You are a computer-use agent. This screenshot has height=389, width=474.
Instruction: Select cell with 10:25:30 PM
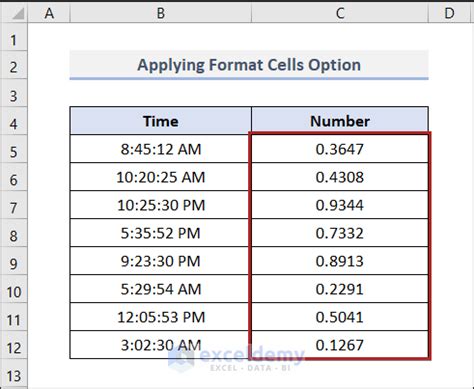[x=161, y=205]
